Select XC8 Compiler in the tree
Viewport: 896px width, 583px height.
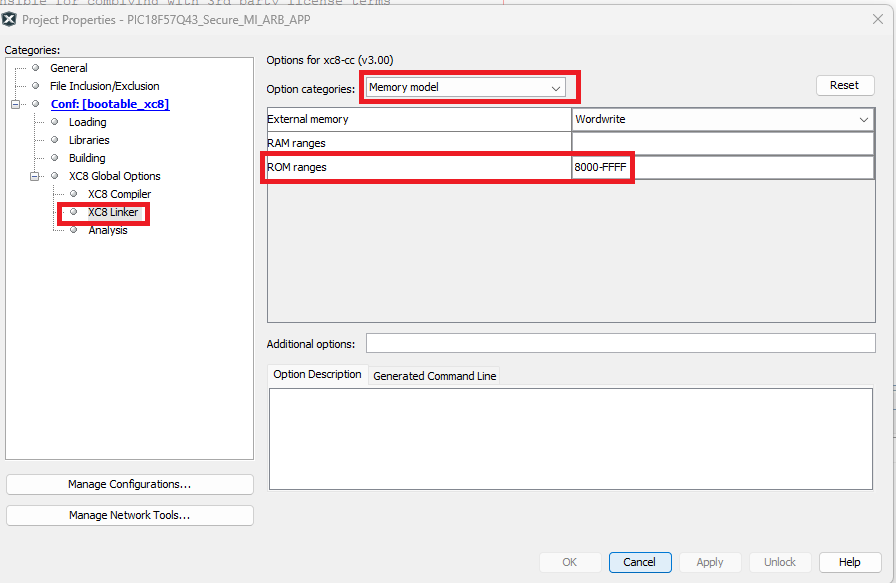pos(119,194)
